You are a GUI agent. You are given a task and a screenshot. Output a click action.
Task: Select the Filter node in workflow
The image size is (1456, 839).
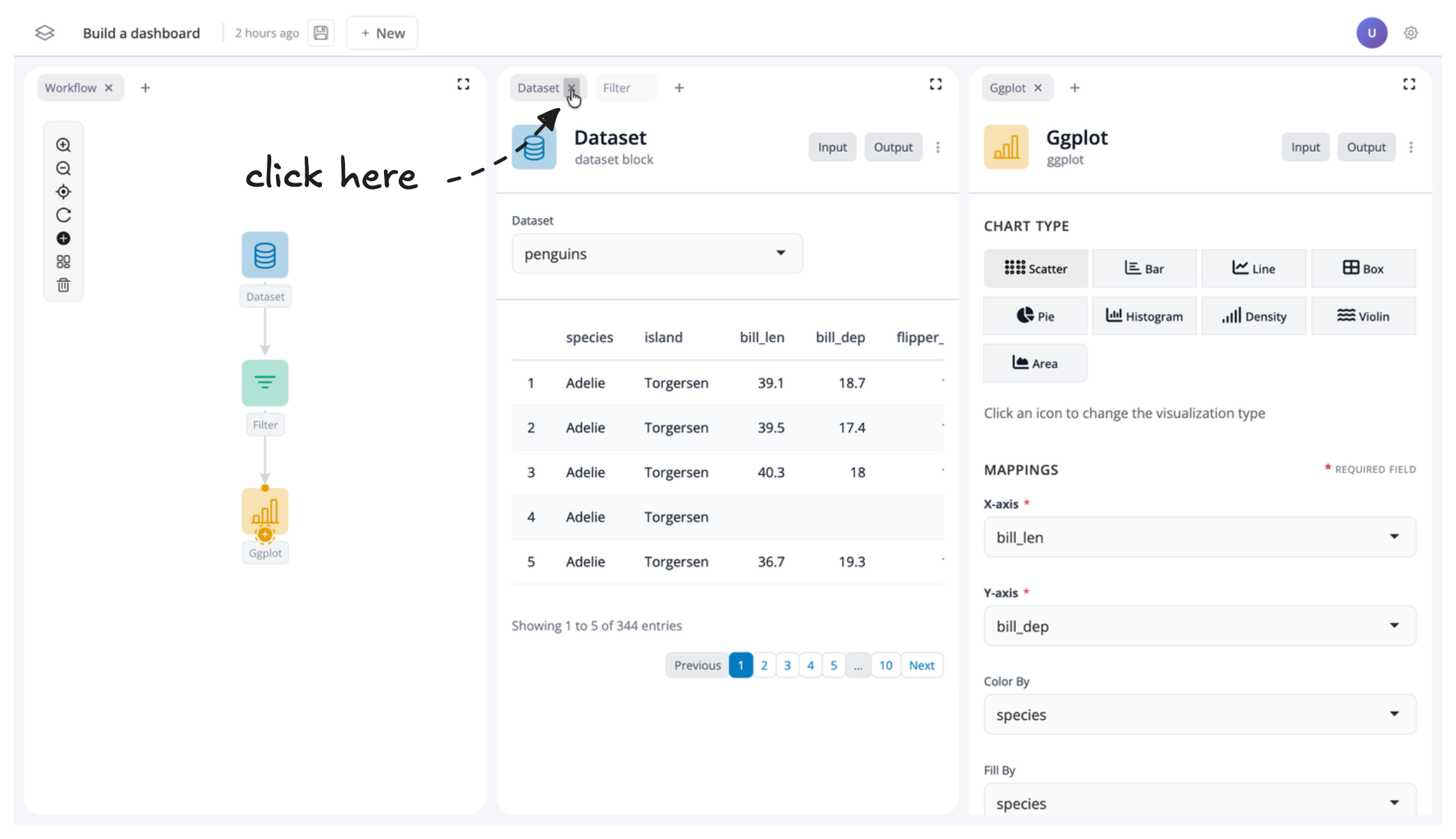coord(265,383)
